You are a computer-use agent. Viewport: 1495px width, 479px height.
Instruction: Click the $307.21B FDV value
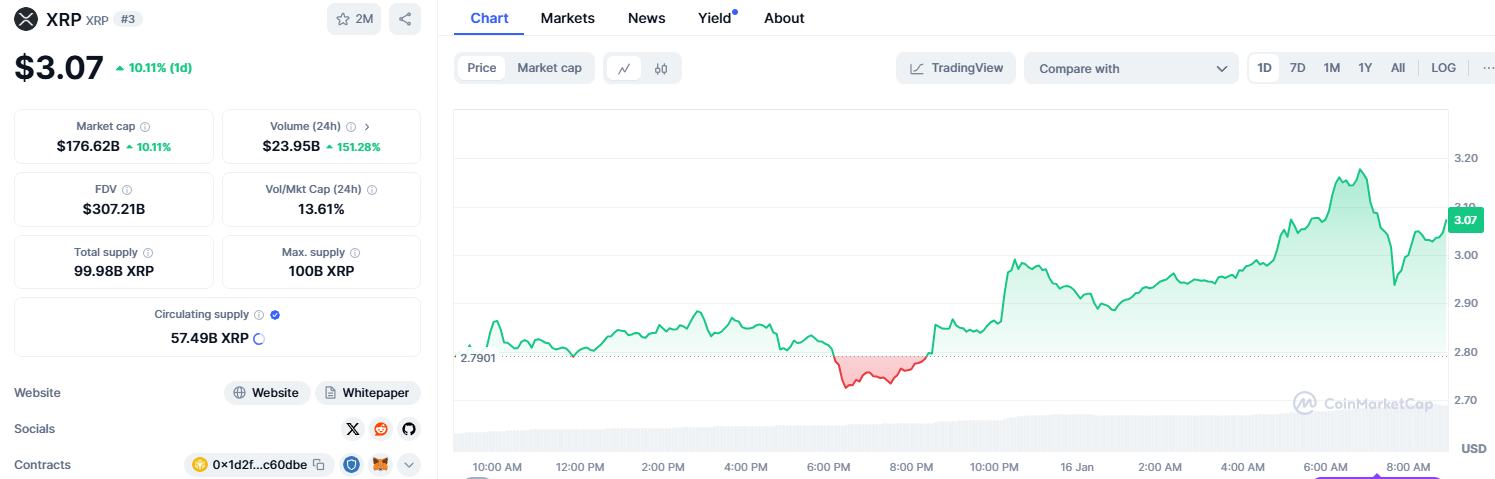114,209
